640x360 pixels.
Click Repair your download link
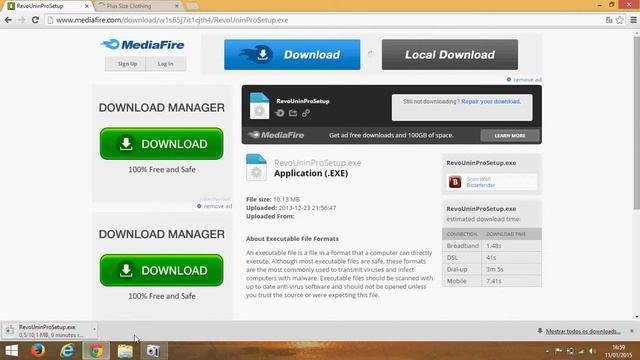coord(491,102)
